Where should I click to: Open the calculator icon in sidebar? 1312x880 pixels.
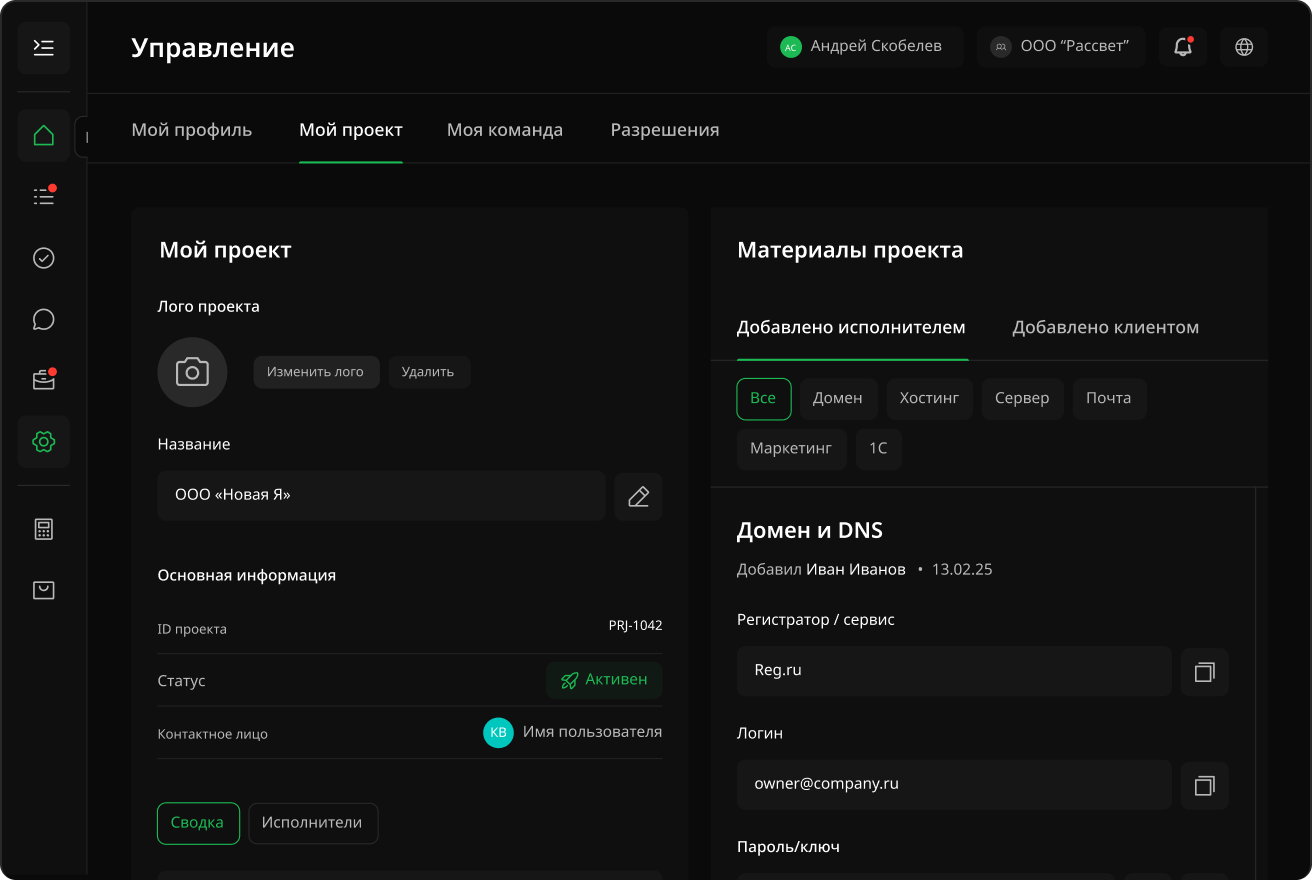coord(43,529)
